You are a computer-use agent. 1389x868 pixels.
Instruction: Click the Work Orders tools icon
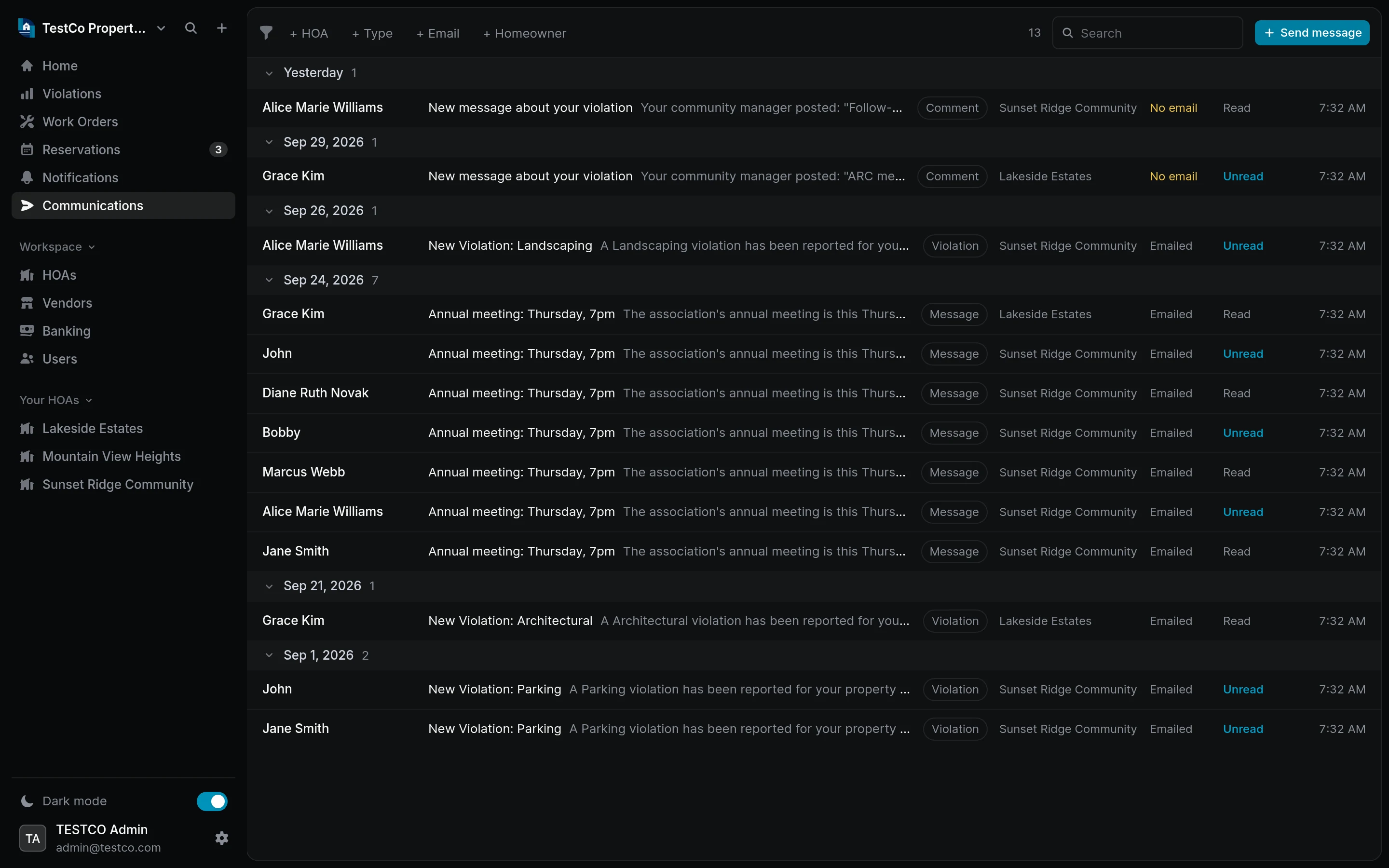pos(27,122)
